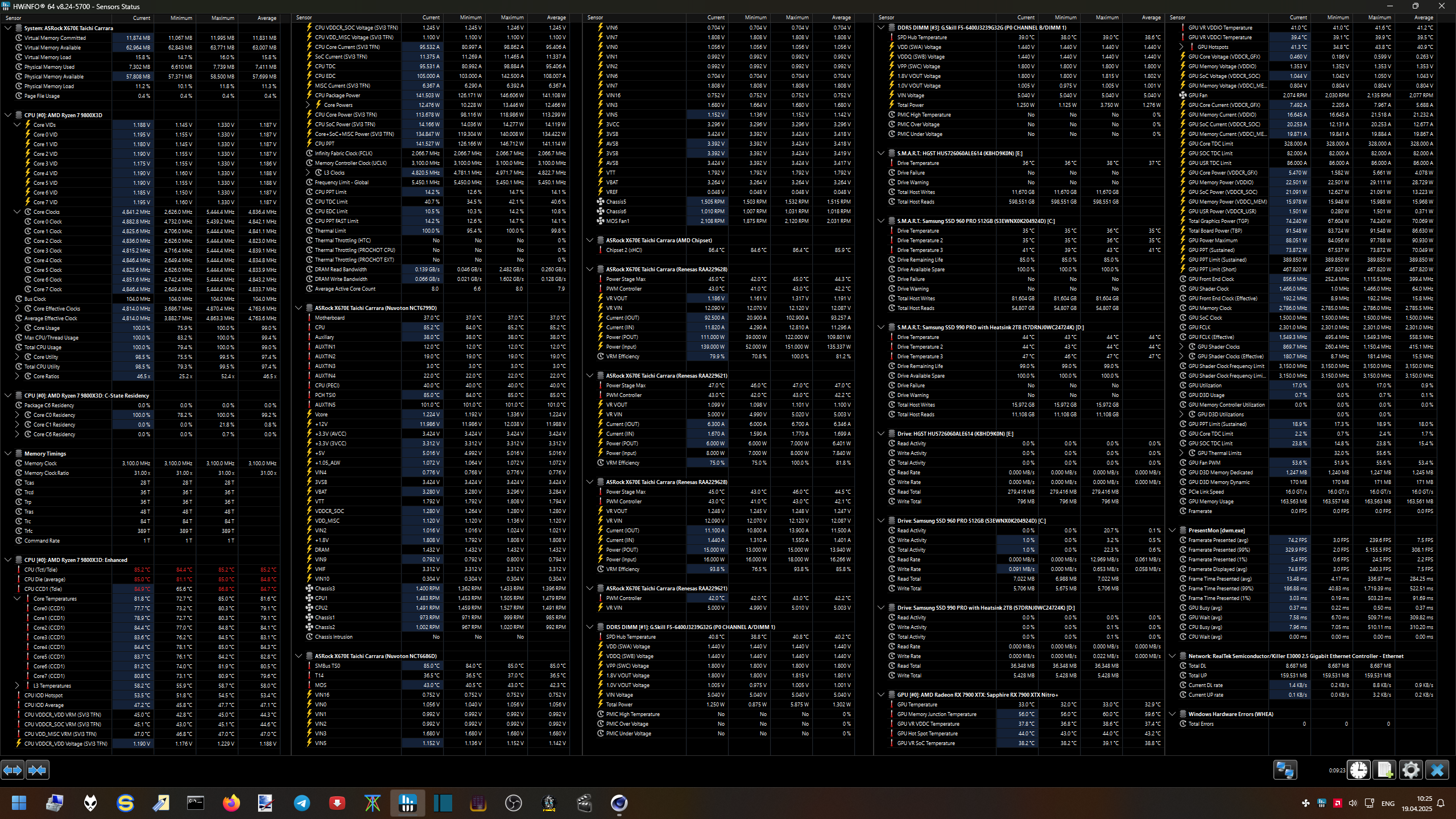Open Firefox from the taskbar
The image size is (1456, 819).
231,803
